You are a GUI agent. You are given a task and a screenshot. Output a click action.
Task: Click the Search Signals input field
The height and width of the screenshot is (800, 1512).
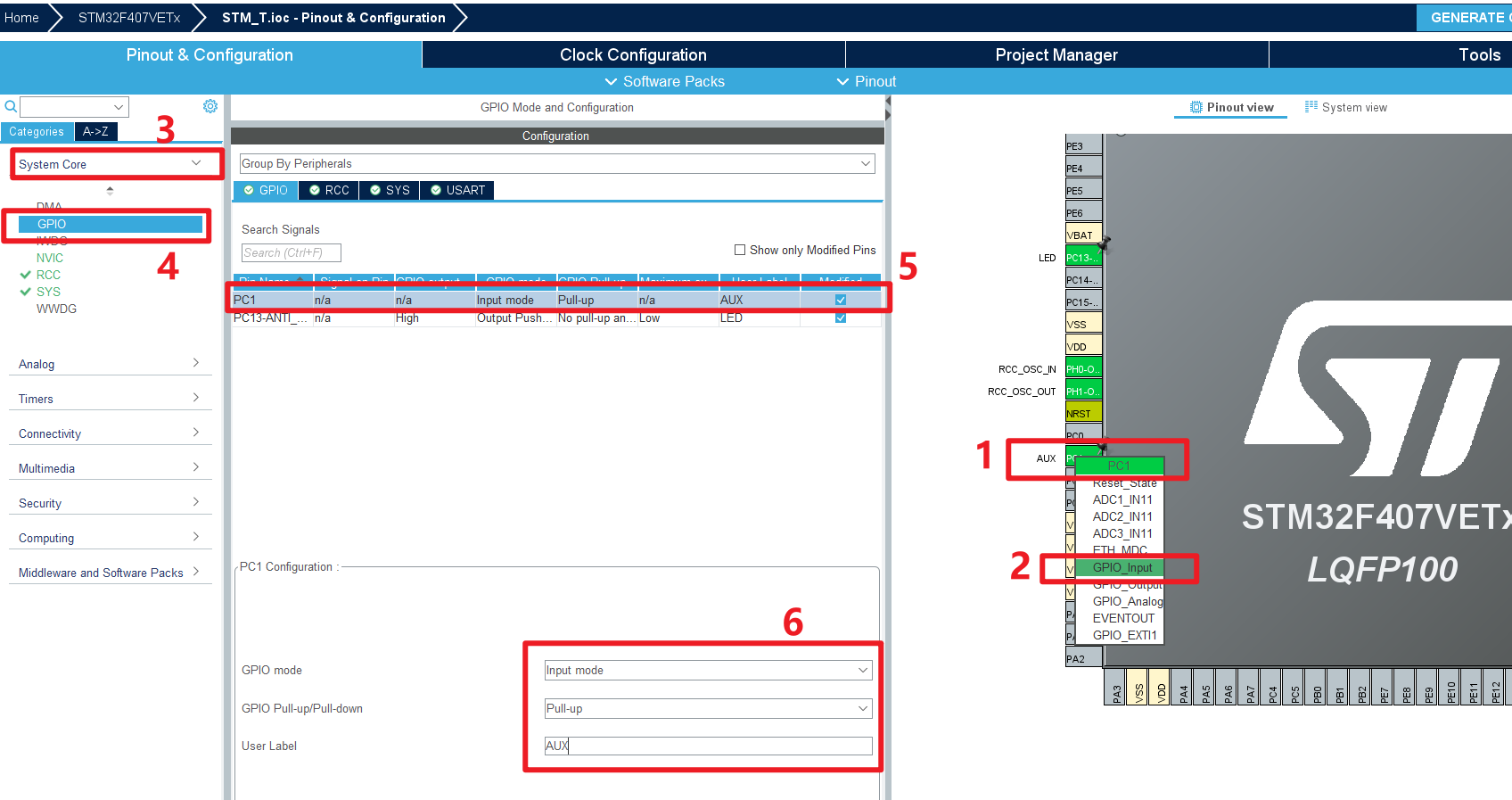coord(291,253)
